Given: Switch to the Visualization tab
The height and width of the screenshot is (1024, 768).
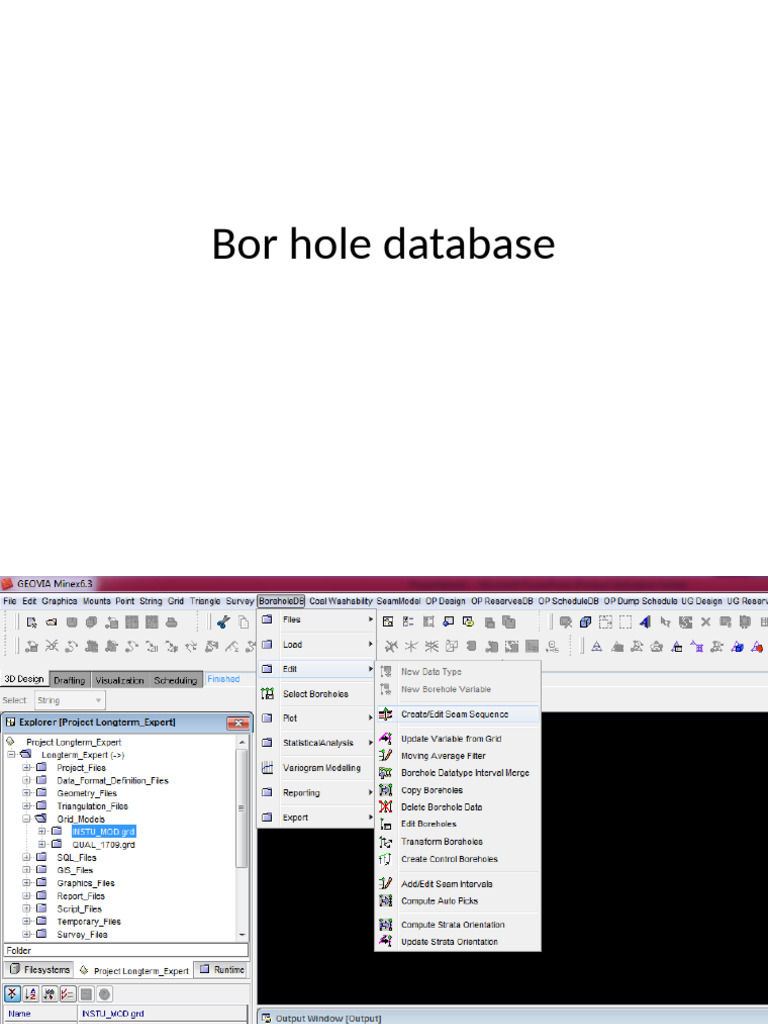Looking at the screenshot, I should [120, 680].
